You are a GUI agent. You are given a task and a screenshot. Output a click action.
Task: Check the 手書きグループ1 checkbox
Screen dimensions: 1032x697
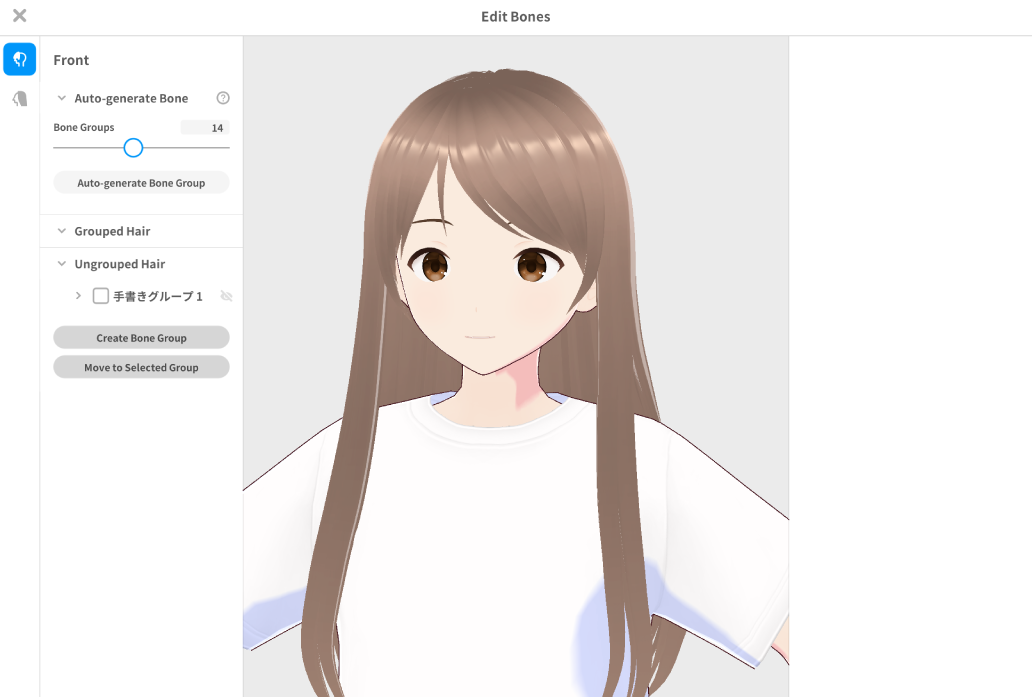(x=101, y=296)
